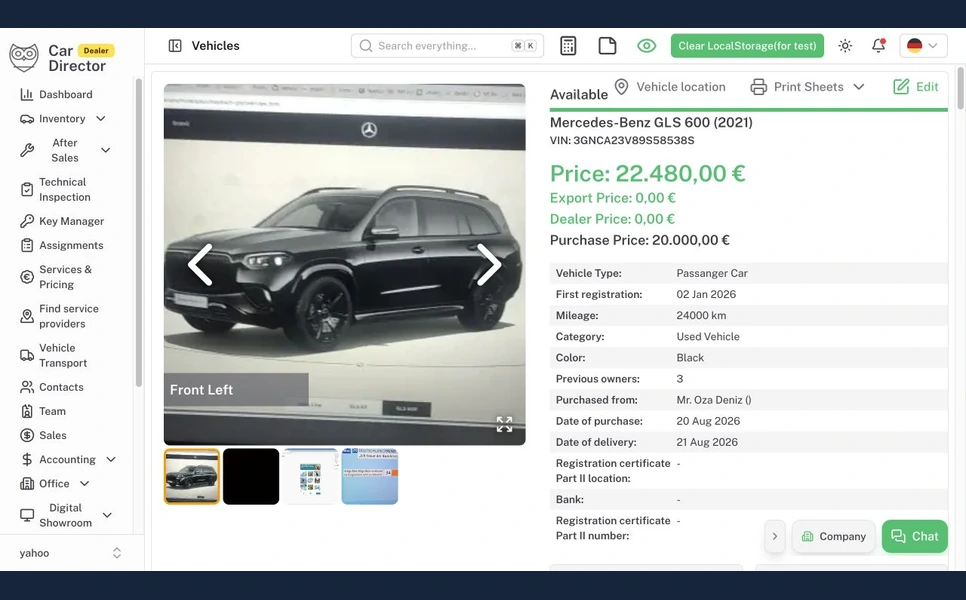Expand the After Sales submenu chevron
This screenshot has width=966, height=600.
pyautogui.click(x=105, y=150)
